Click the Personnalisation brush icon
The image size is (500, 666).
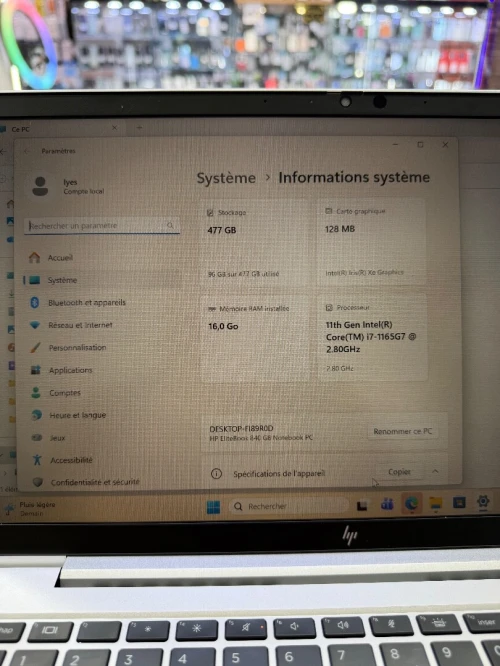coord(36,347)
